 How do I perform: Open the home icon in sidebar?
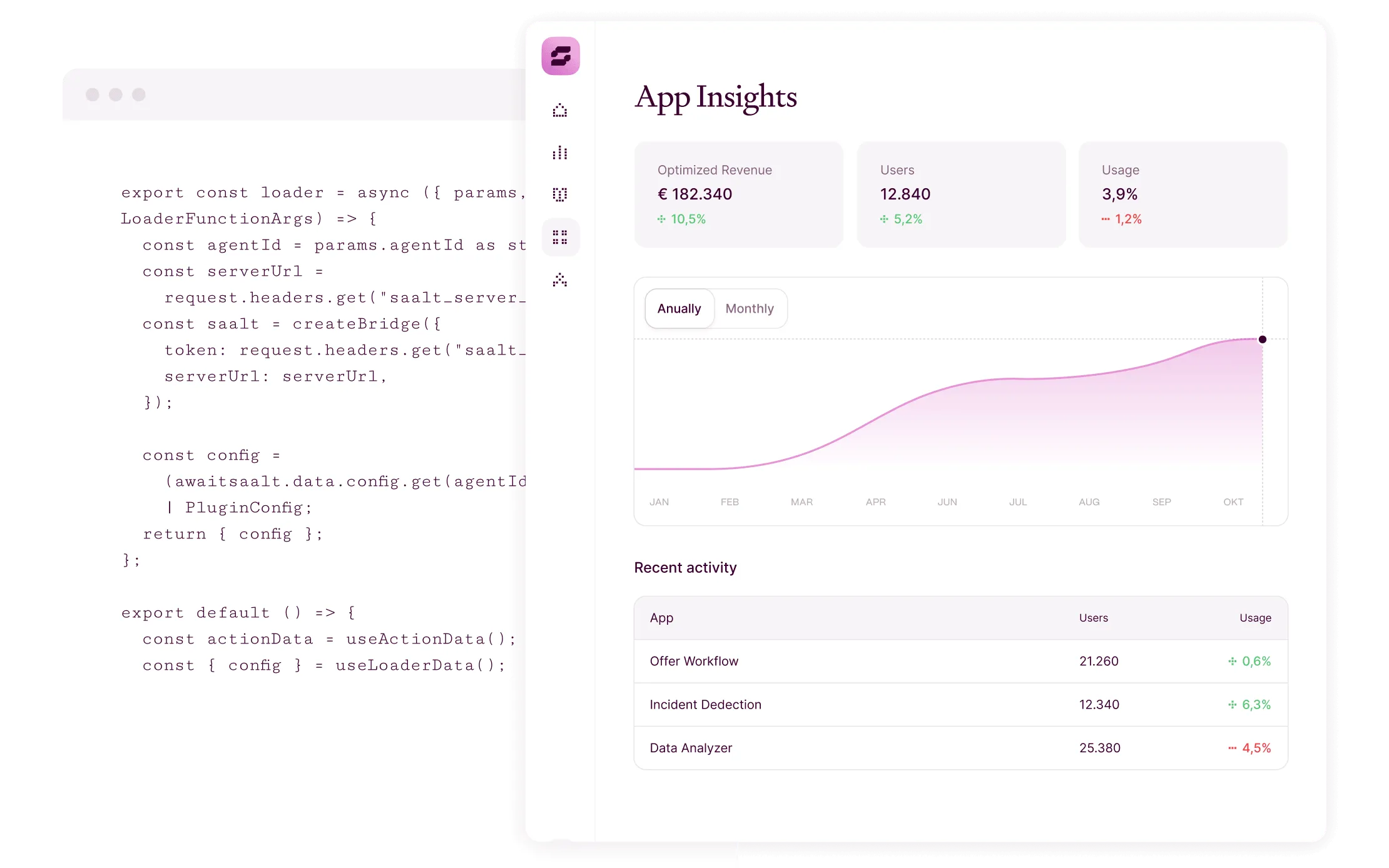click(x=560, y=111)
